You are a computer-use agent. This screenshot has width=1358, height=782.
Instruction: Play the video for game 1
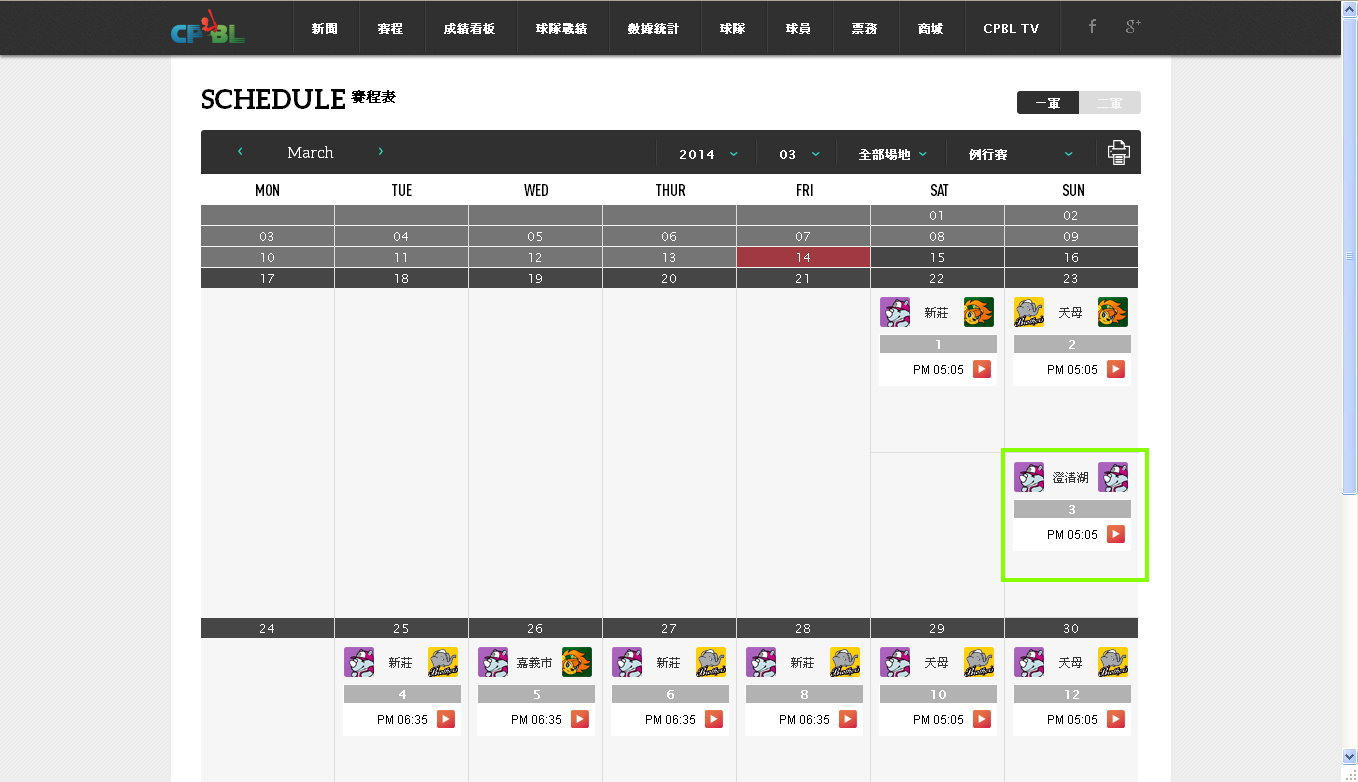[x=982, y=369]
